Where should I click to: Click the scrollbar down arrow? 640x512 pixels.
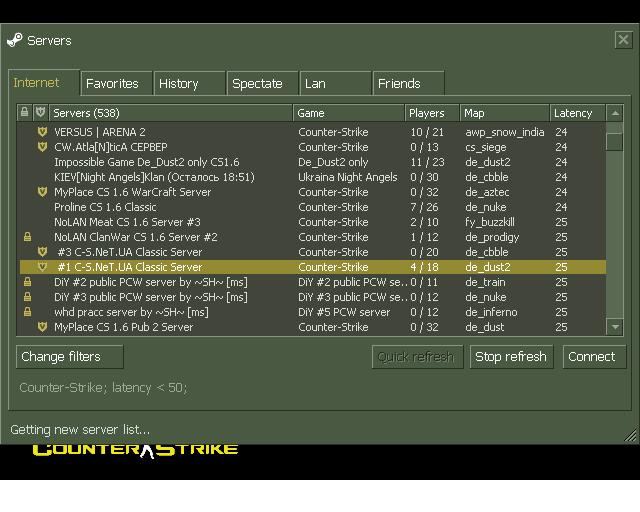click(615, 327)
